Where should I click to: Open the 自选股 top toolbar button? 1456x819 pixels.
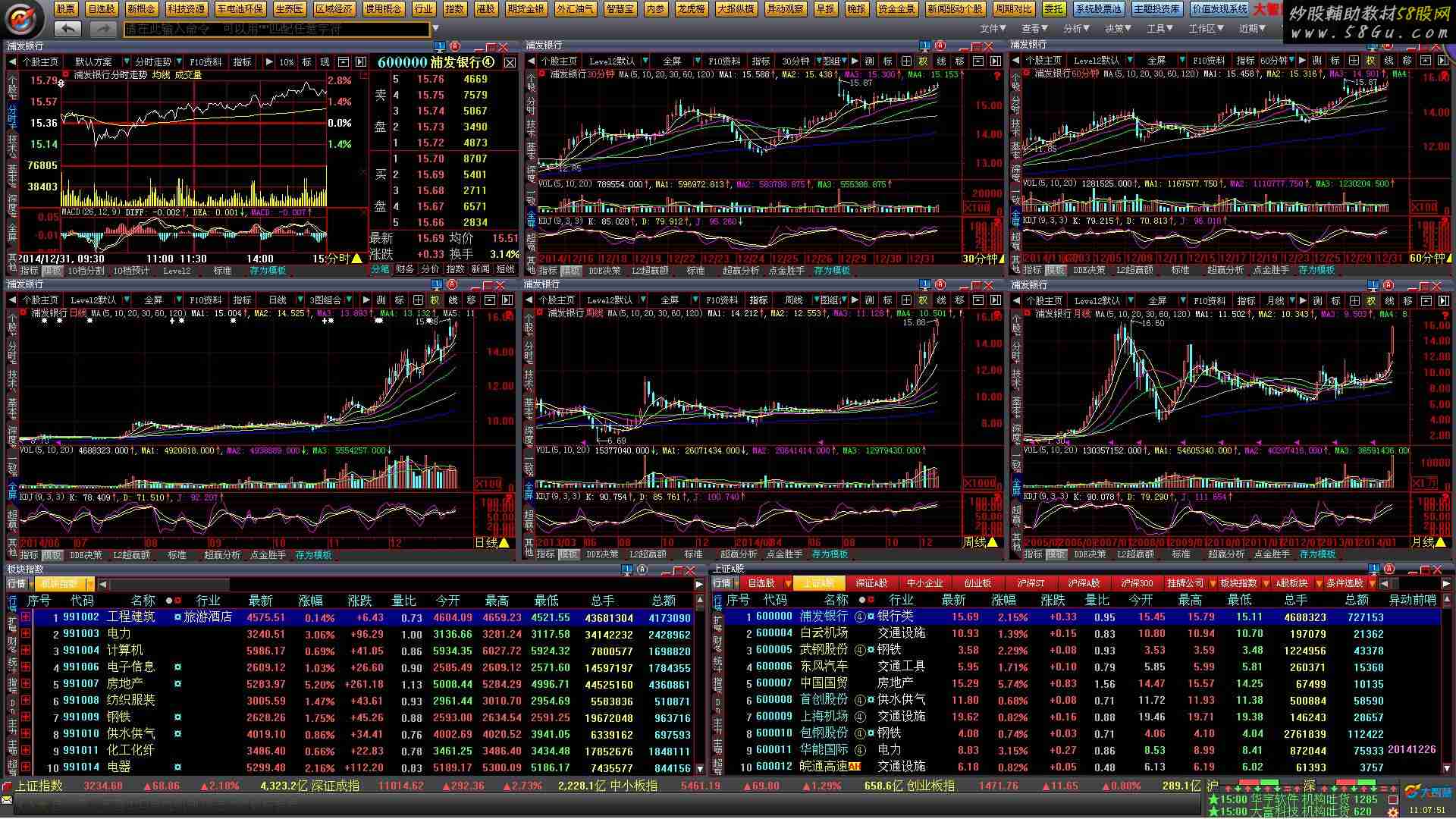(x=101, y=9)
